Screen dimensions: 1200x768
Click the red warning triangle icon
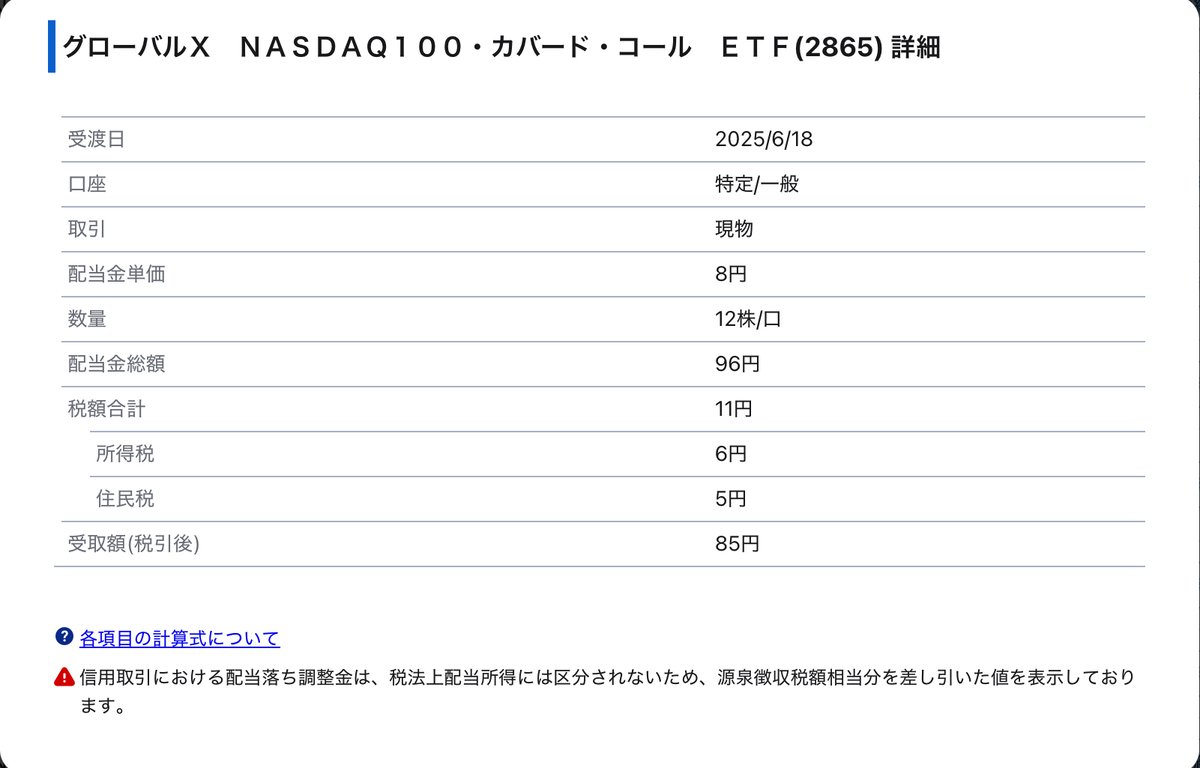(x=64, y=677)
